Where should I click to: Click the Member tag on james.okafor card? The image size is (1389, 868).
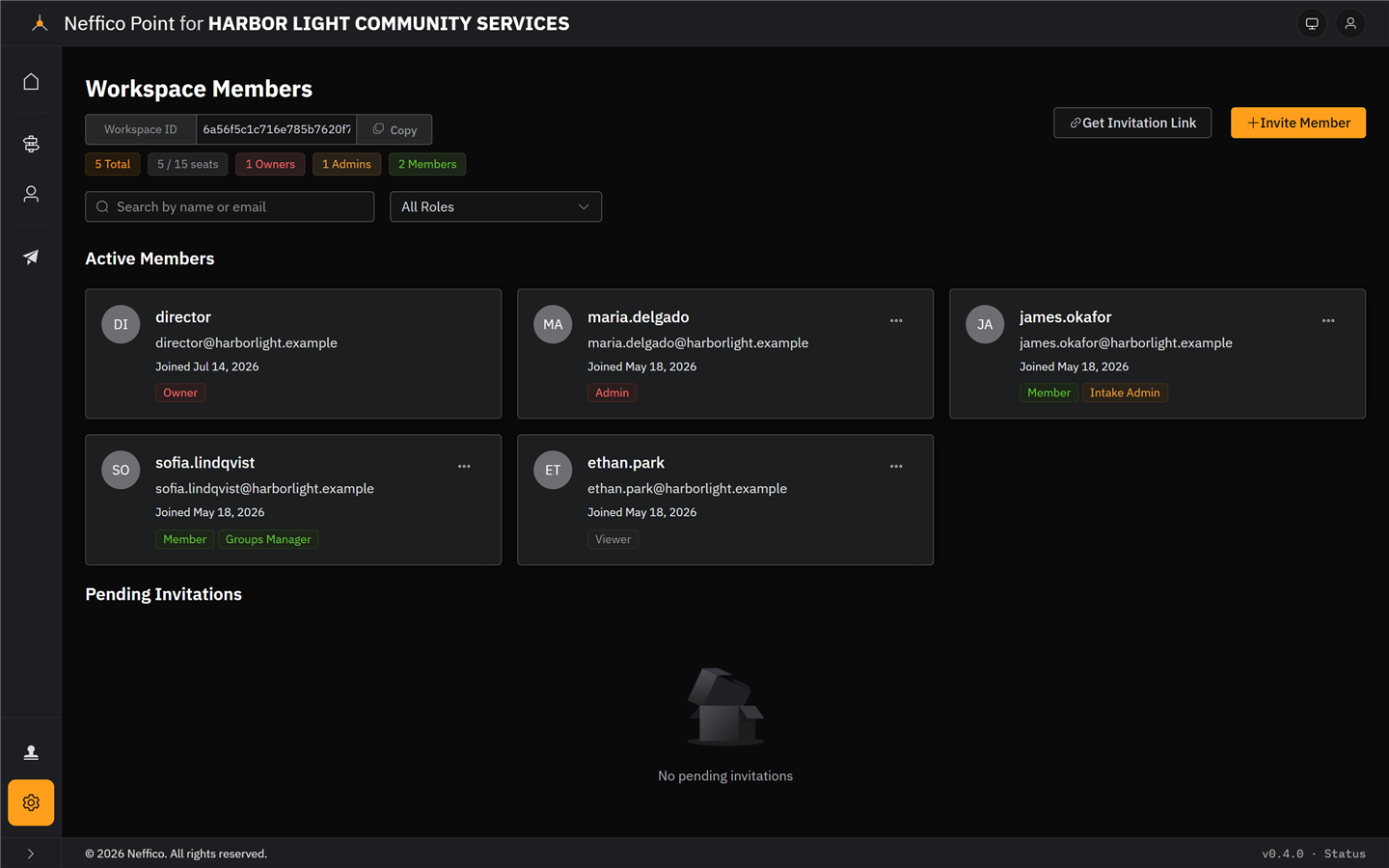pos(1049,393)
